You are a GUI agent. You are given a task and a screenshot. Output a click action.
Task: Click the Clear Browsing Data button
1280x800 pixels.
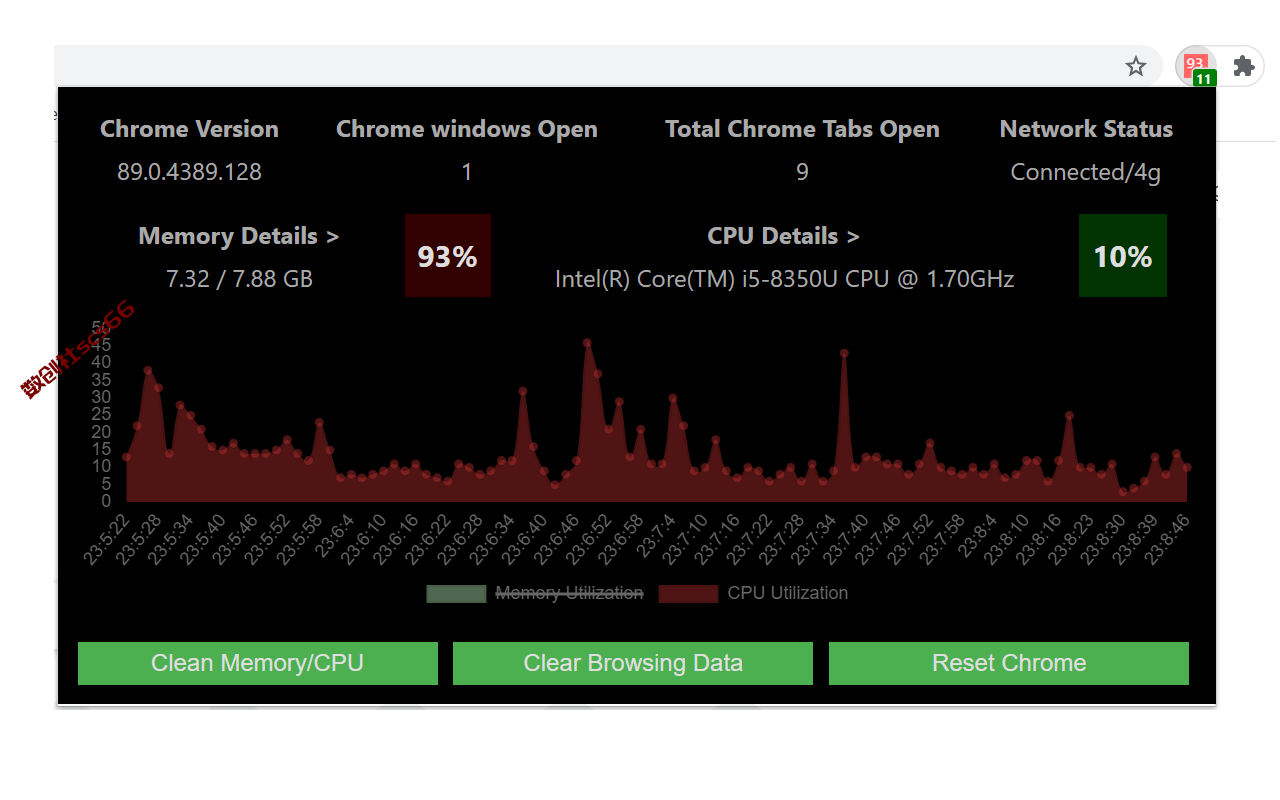(633, 663)
